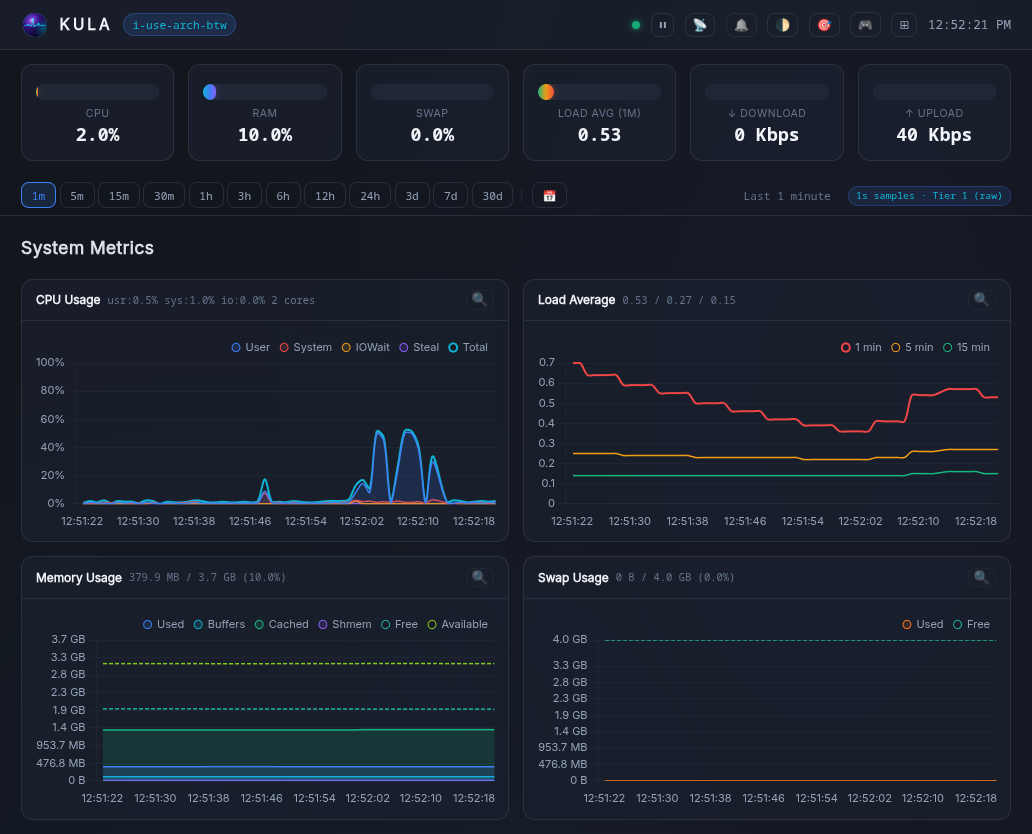Select the 24h time range tab
The height and width of the screenshot is (834, 1032).
click(x=370, y=196)
